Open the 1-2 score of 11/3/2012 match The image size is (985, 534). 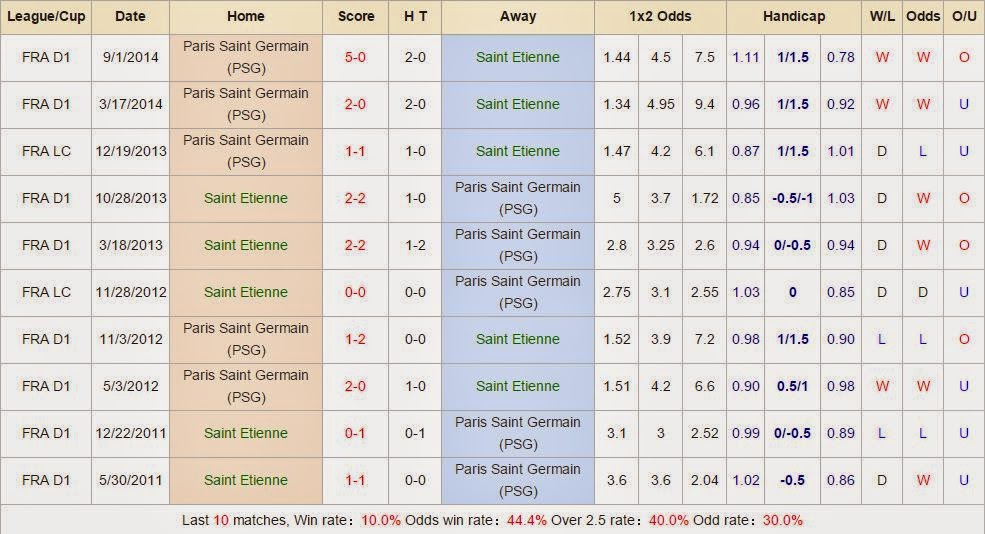355,339
